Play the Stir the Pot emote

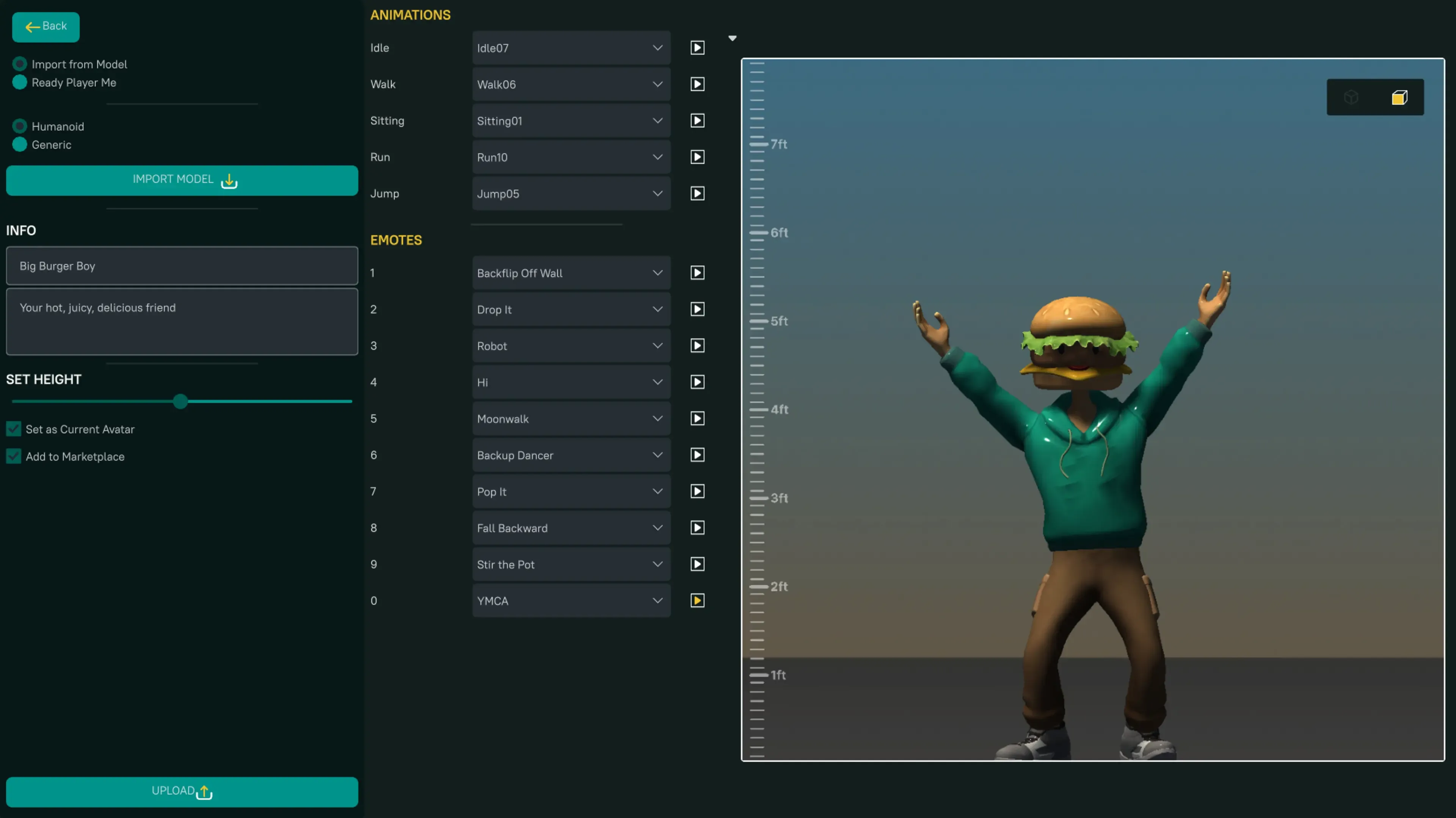[697, 564]
